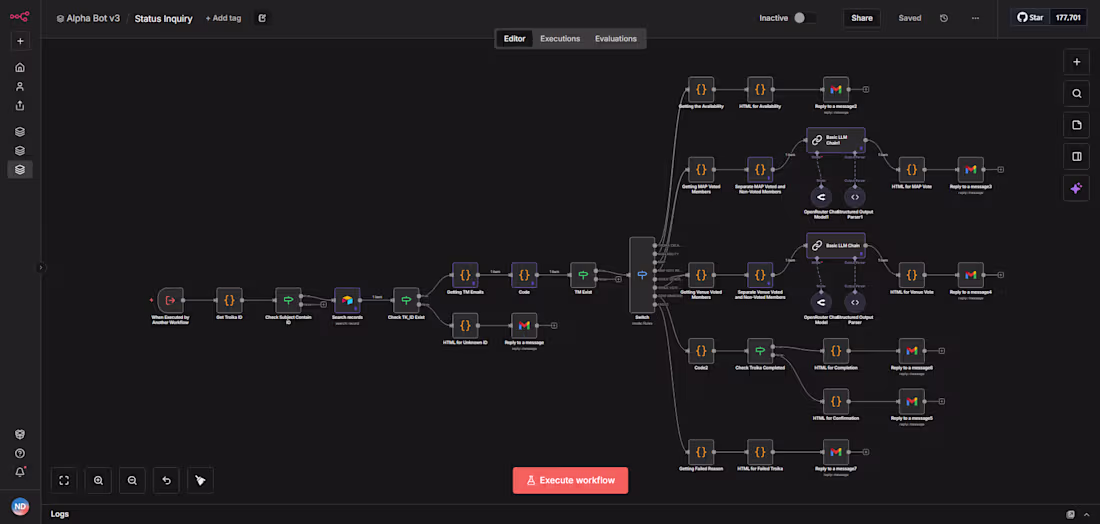Click the Share button
Image resolution: width=1100 pixels, height=524 pixels.
861,18
